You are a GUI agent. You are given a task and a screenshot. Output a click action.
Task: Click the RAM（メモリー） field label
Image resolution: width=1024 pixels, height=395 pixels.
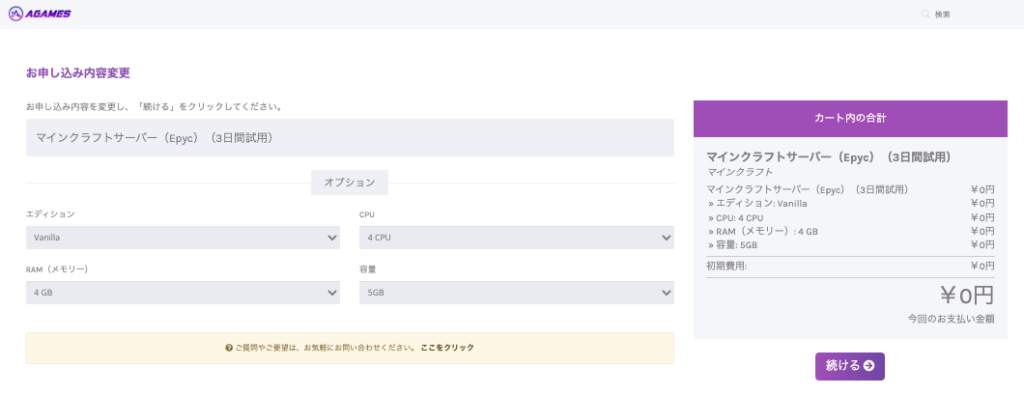(x=57, y=269)
